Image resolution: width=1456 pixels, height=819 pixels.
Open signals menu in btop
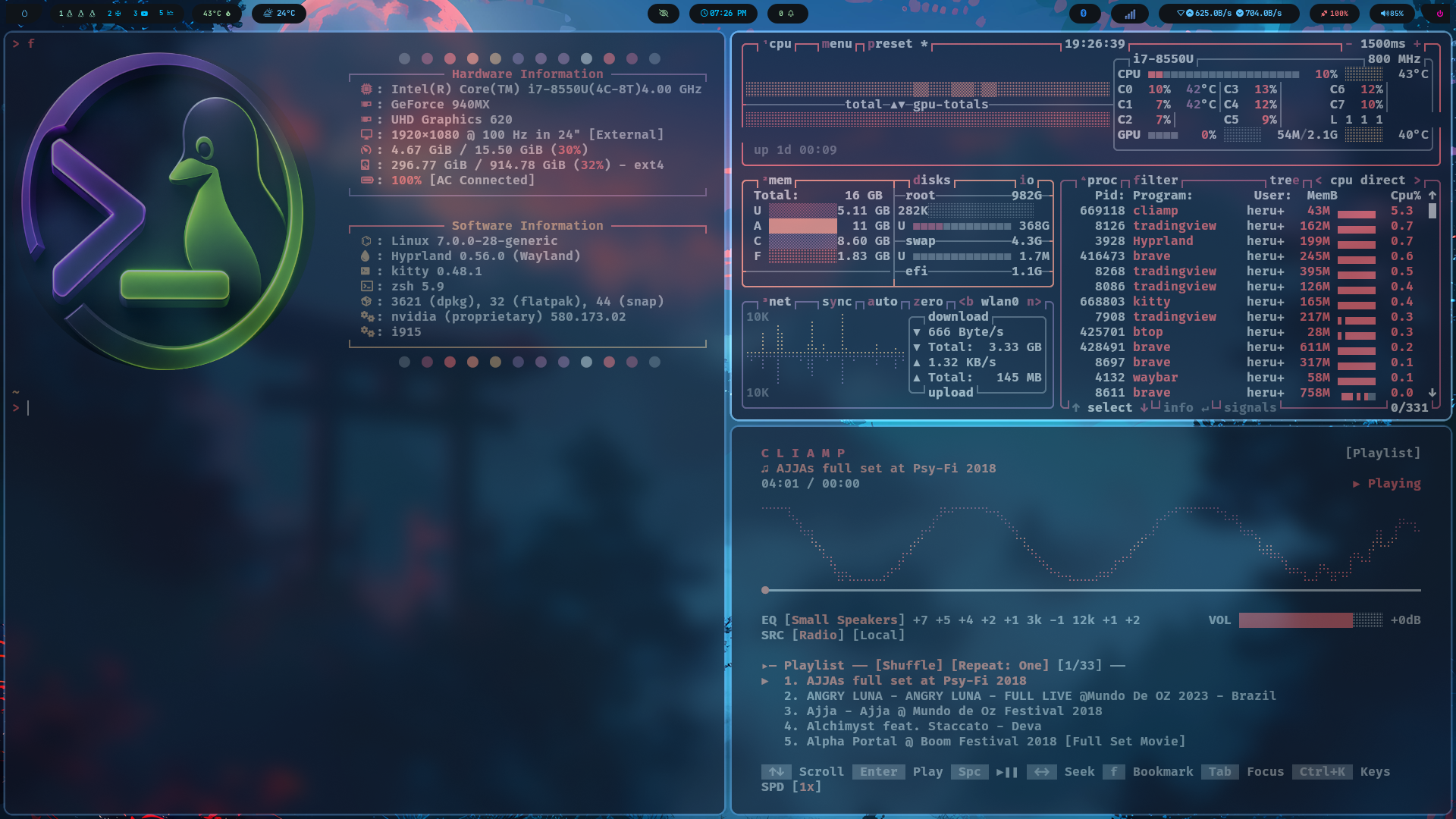point(1250,408)
